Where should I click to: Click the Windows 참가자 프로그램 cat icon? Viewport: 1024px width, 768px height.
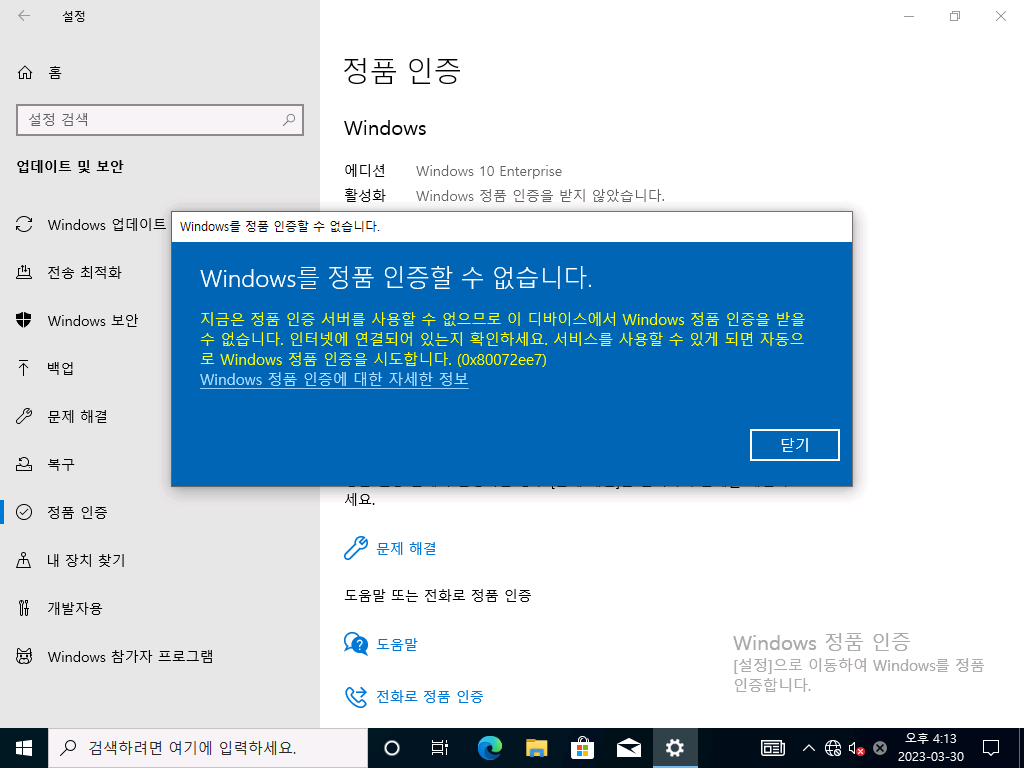(24, 656)
